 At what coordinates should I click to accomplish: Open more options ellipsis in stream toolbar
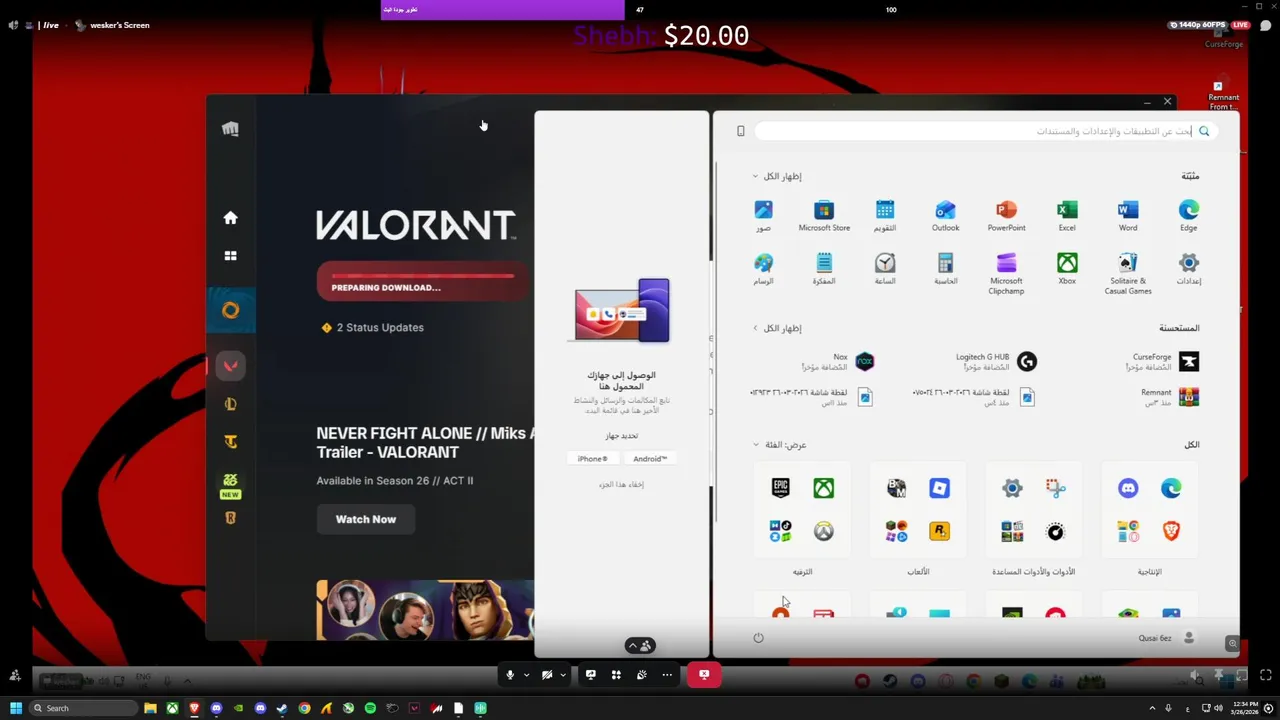click(667, 675)
